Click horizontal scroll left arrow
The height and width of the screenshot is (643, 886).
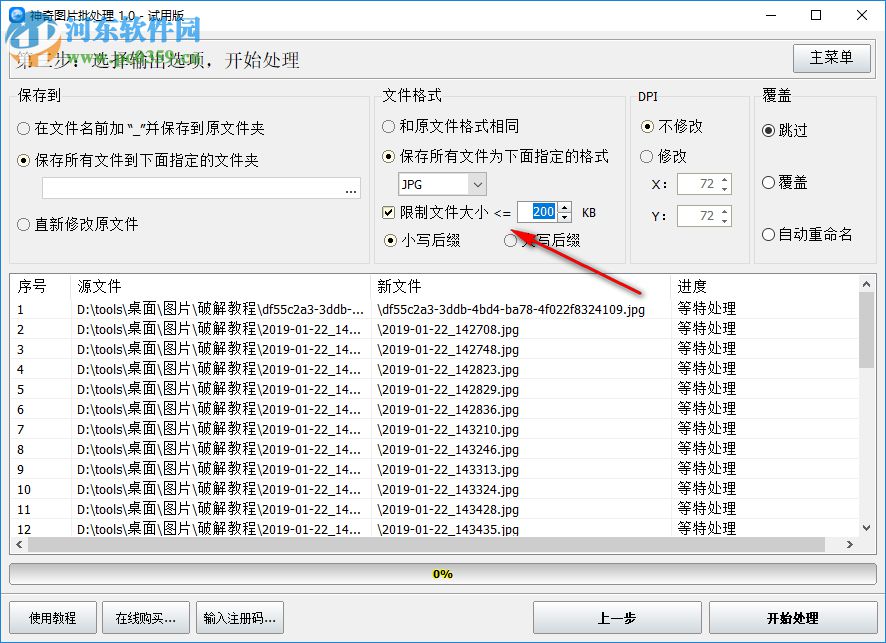(19, 545)
